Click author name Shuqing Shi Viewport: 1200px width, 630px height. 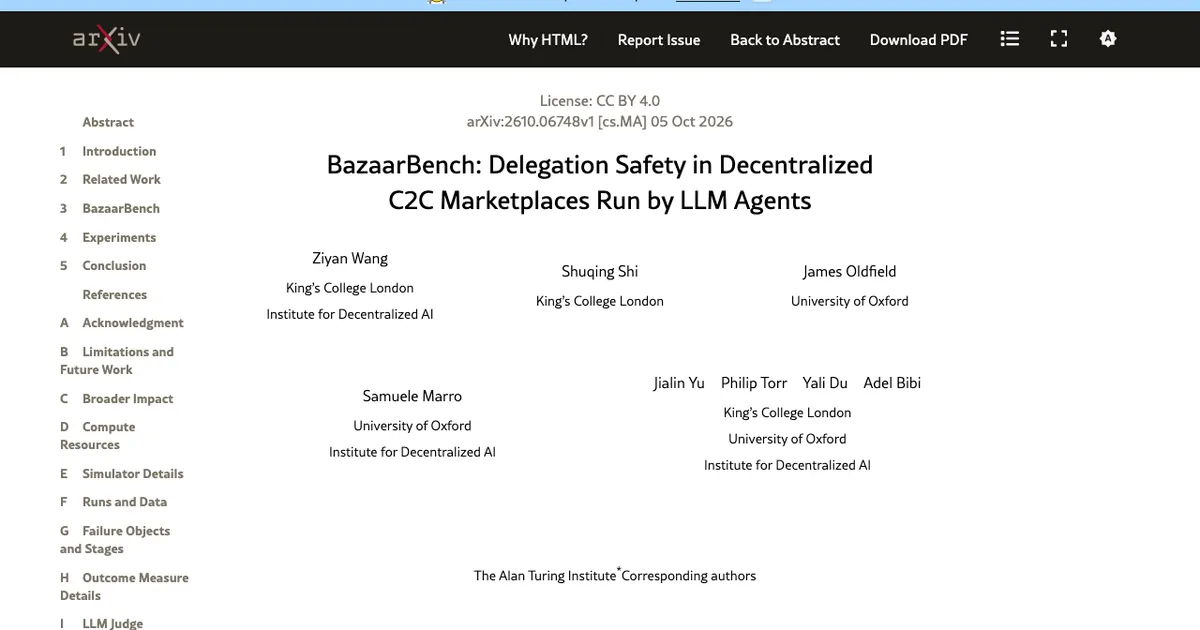click(x=600, y=271)
